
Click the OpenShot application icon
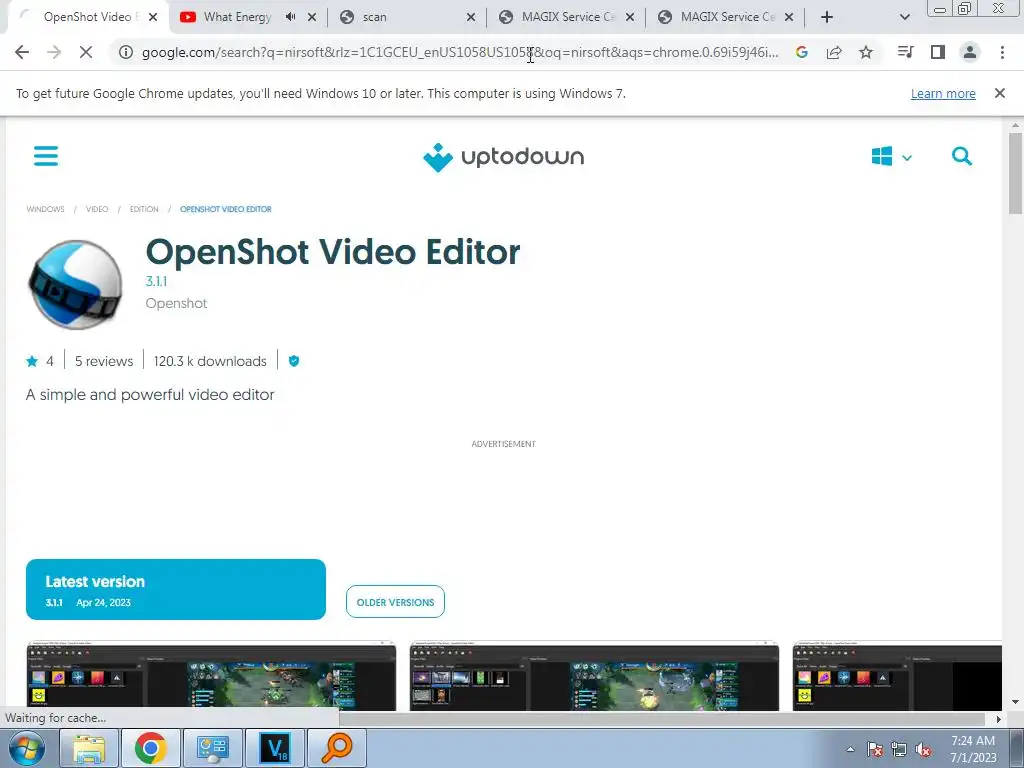tap(75, 284)
